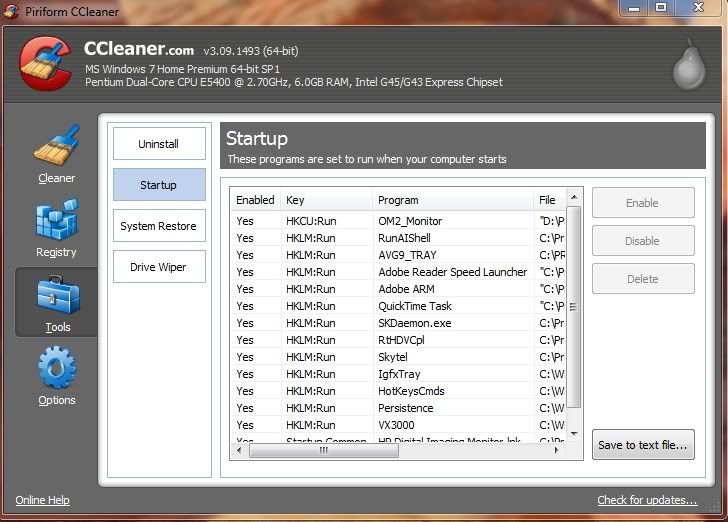Click the vertical scrollbar down arrow
This screenshot has height=522, width=728.
click(574, 434)
